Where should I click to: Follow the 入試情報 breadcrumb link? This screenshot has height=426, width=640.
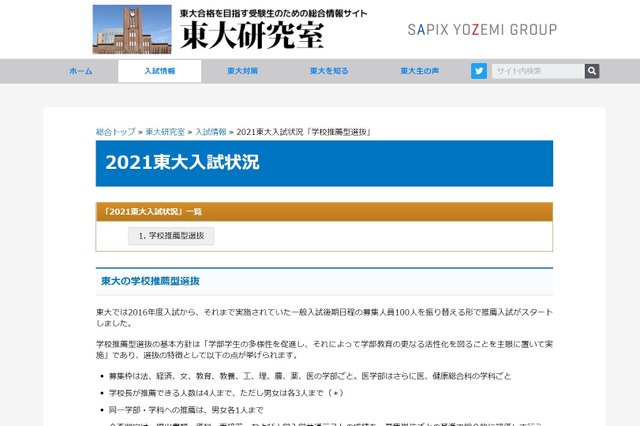[x=211, y=132]
